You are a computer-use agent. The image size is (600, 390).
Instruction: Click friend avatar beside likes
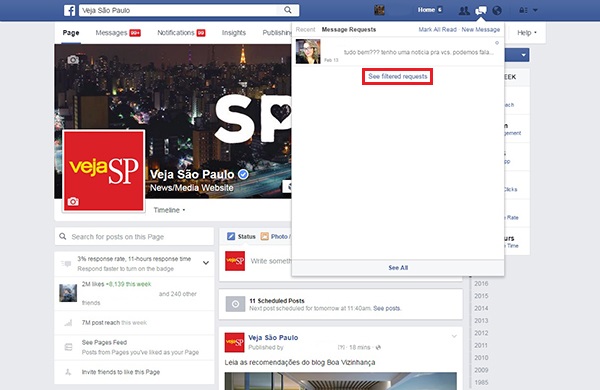click(x=68, y=293)
